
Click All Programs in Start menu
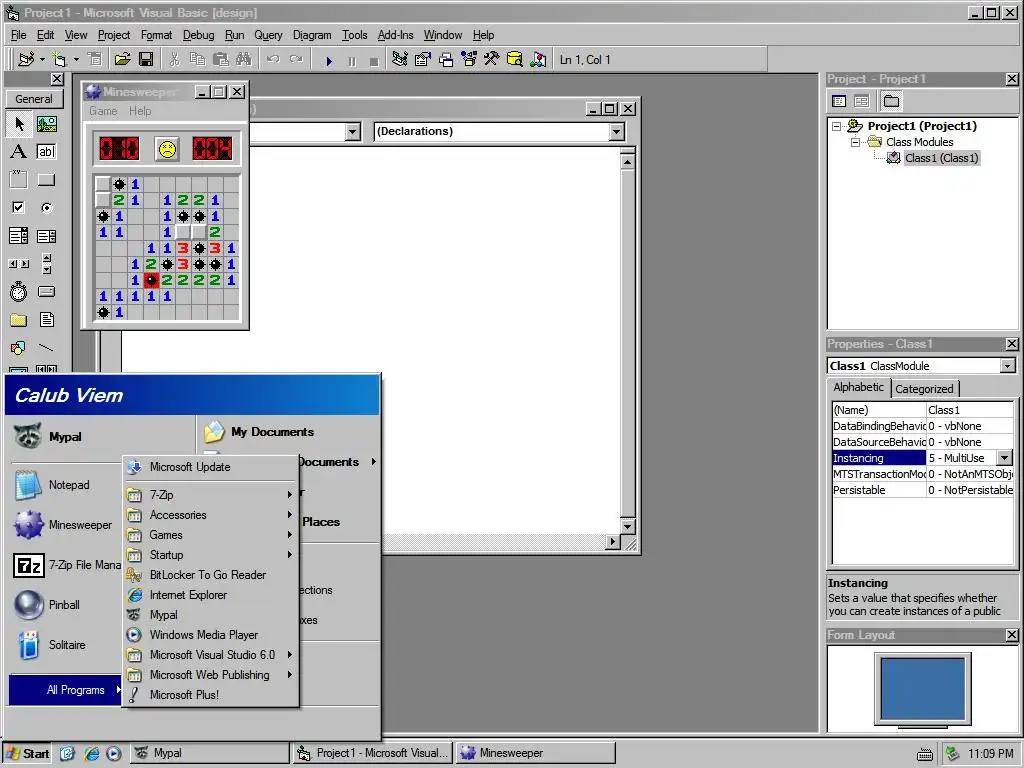pyautogui.click(x=65, y=690)
